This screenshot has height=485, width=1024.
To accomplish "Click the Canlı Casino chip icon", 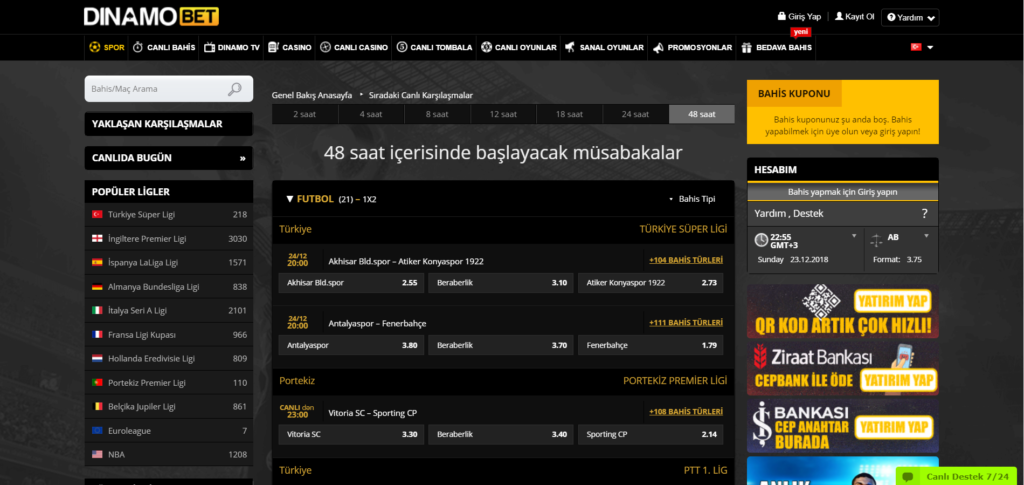I will (x=325, y=48).
